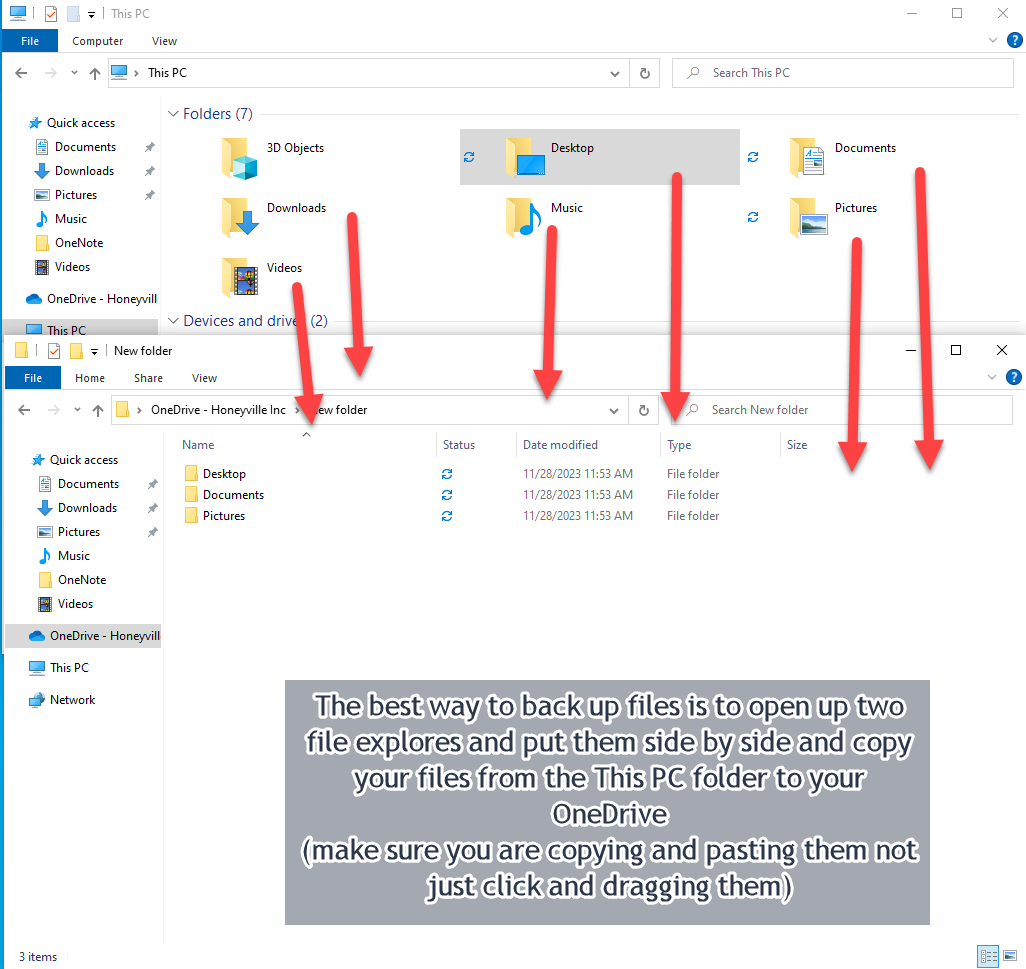
Task: Expand the ribbon in New folder window
Action: point(992,378)
